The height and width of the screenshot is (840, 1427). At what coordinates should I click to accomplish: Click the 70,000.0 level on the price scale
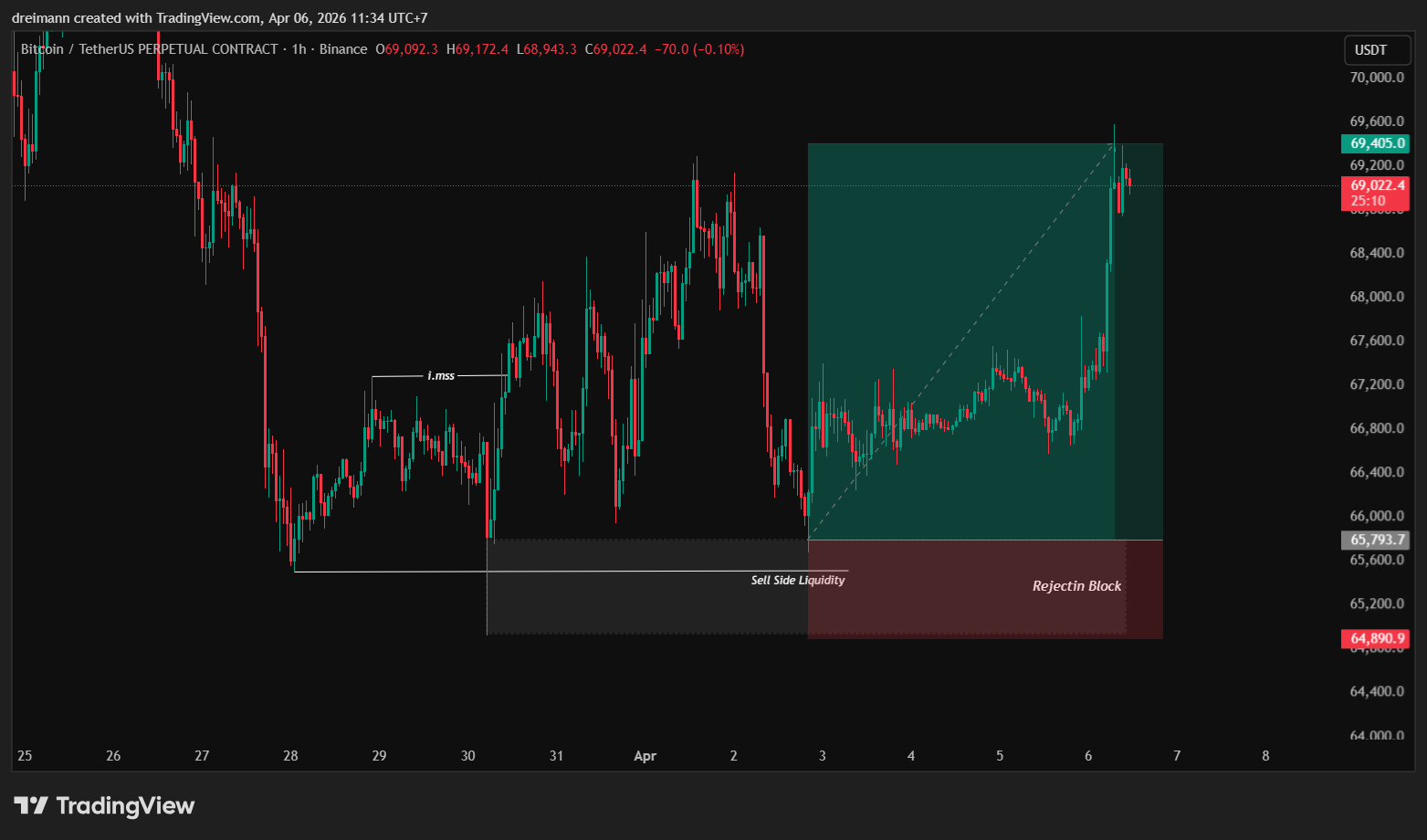pos(1376,77)
